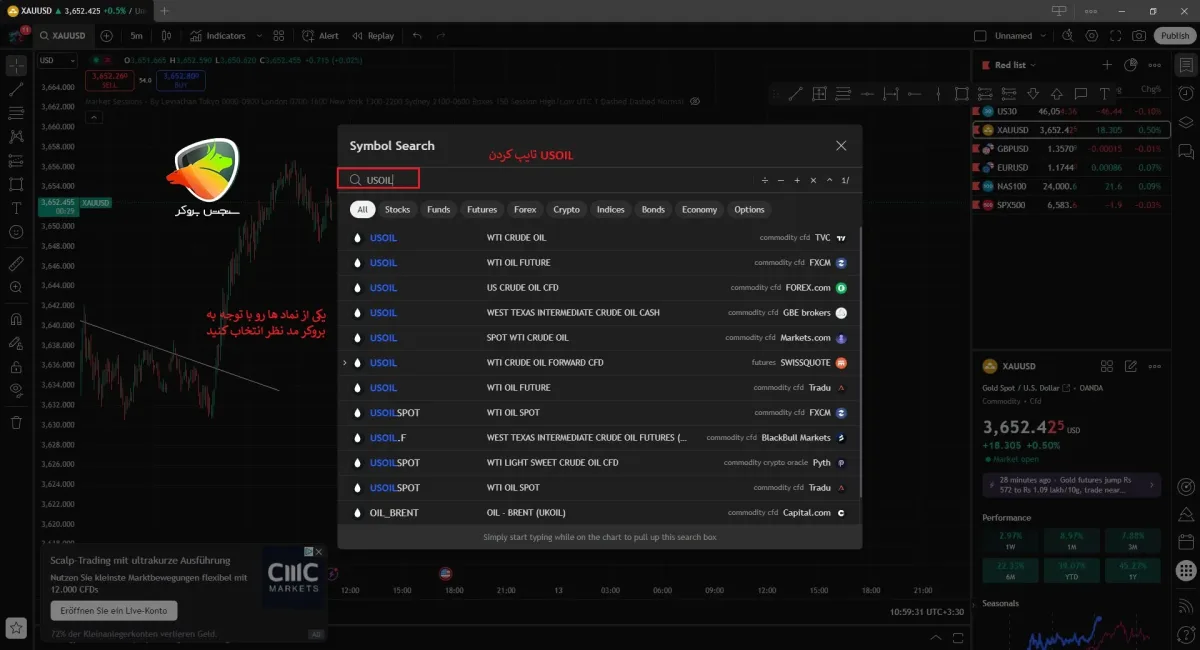This screenshot has width=1200, height=650.
Task: Open the Indicators dialog
Action: (x=218, y=36)
